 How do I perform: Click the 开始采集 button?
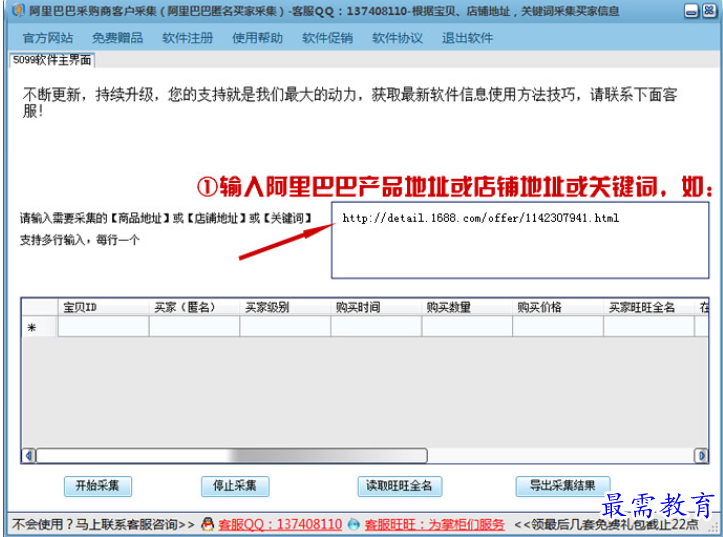[x=98, y=486]
